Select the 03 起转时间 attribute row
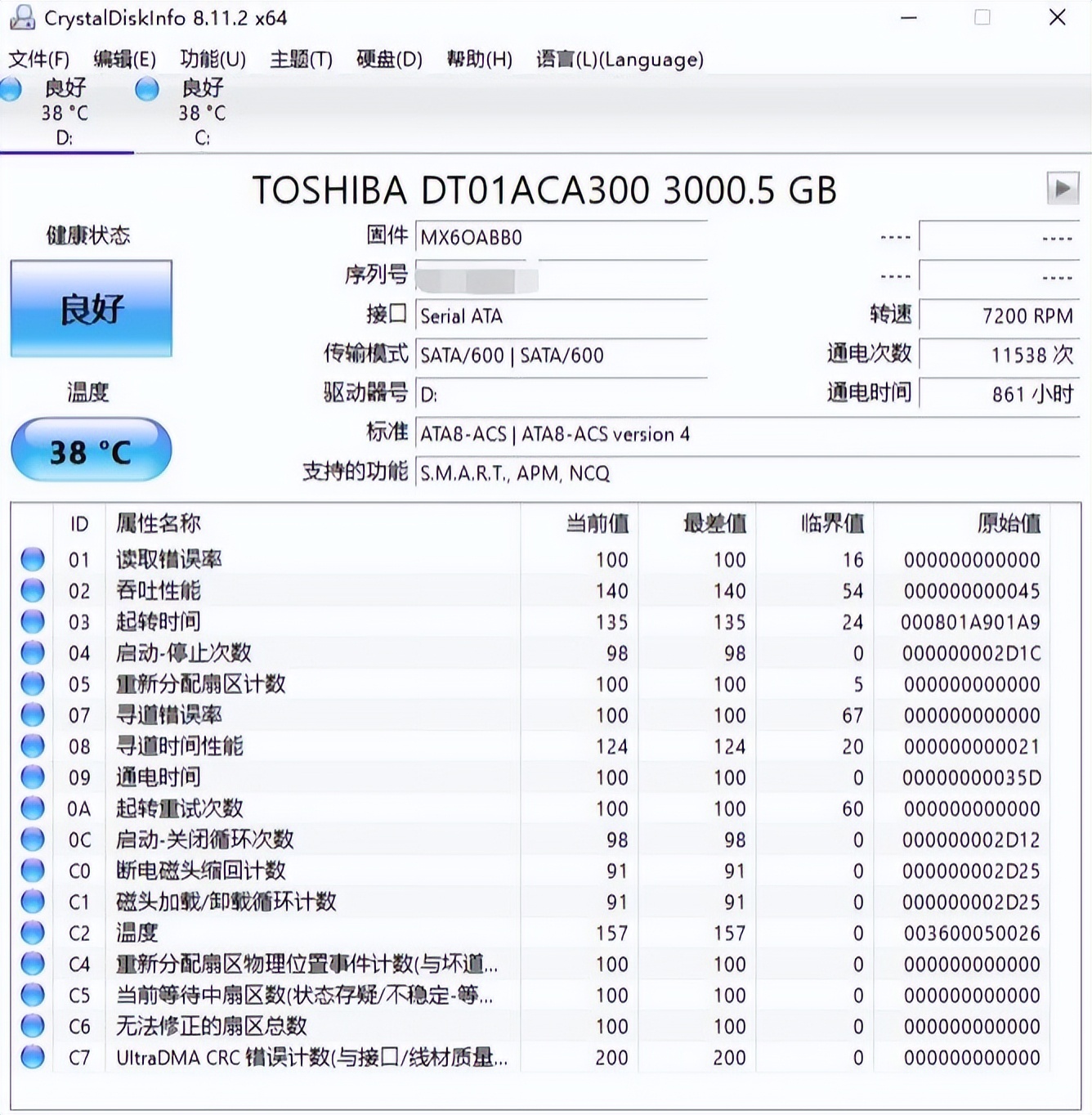The height and width of the screenshot is (1115, 1092). pyautogui.click(x=327, y=622)
